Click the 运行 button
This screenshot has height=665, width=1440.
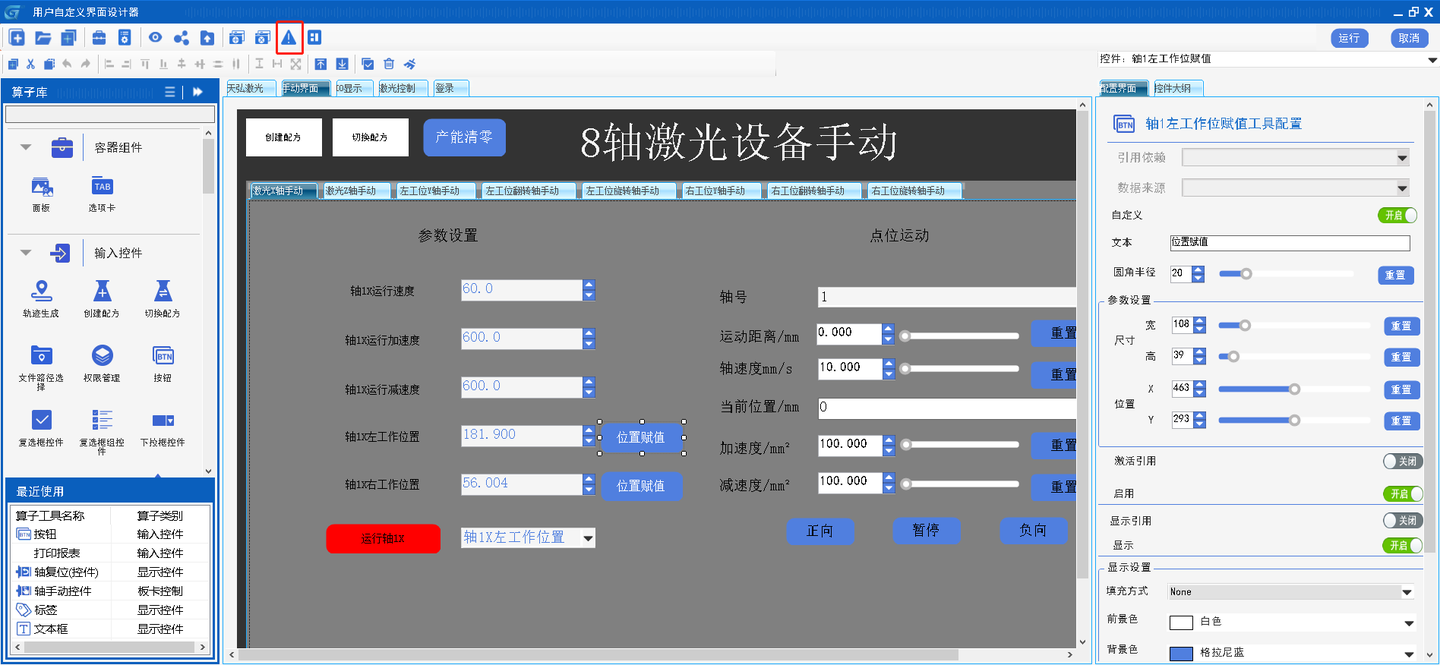pos(1349,38)
